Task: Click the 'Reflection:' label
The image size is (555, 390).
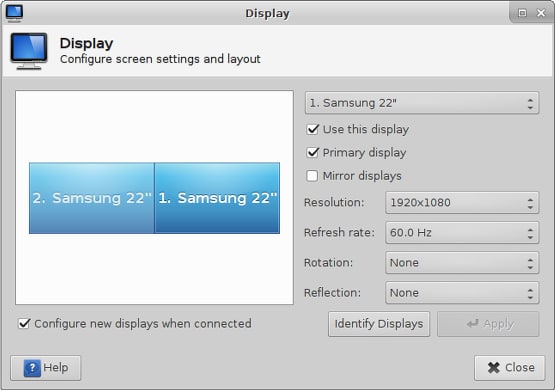Action: 332,293
